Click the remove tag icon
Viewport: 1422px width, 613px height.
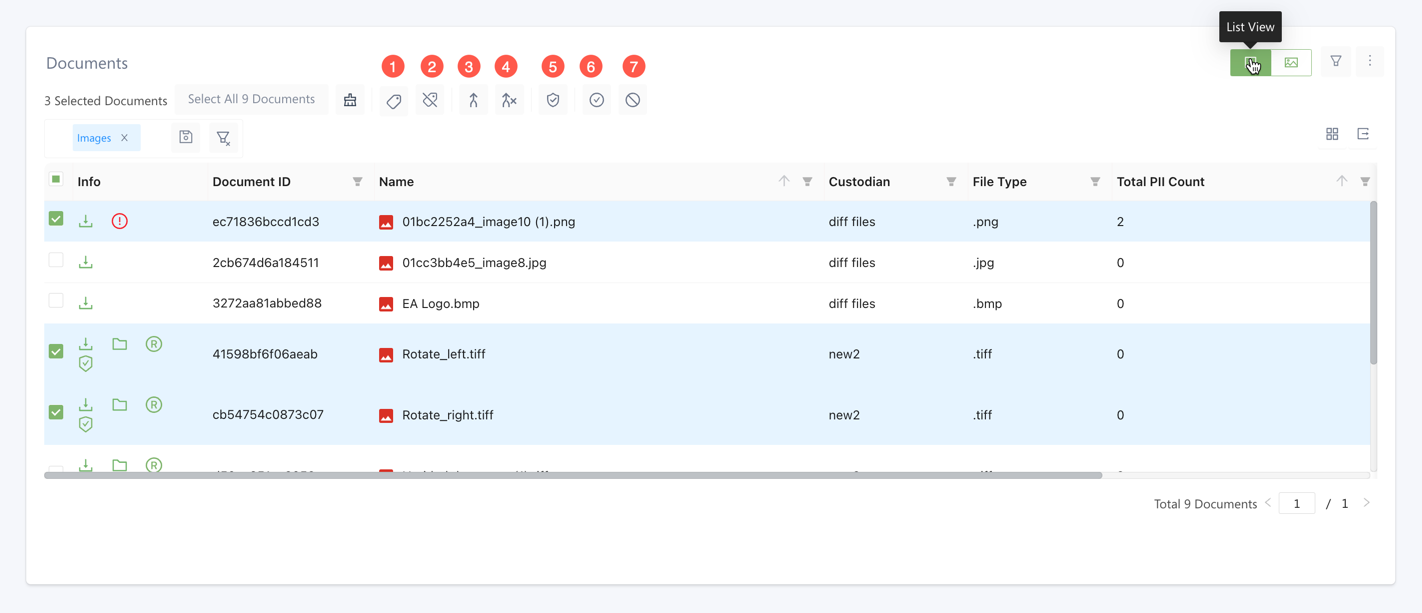[x=430, y=100]
